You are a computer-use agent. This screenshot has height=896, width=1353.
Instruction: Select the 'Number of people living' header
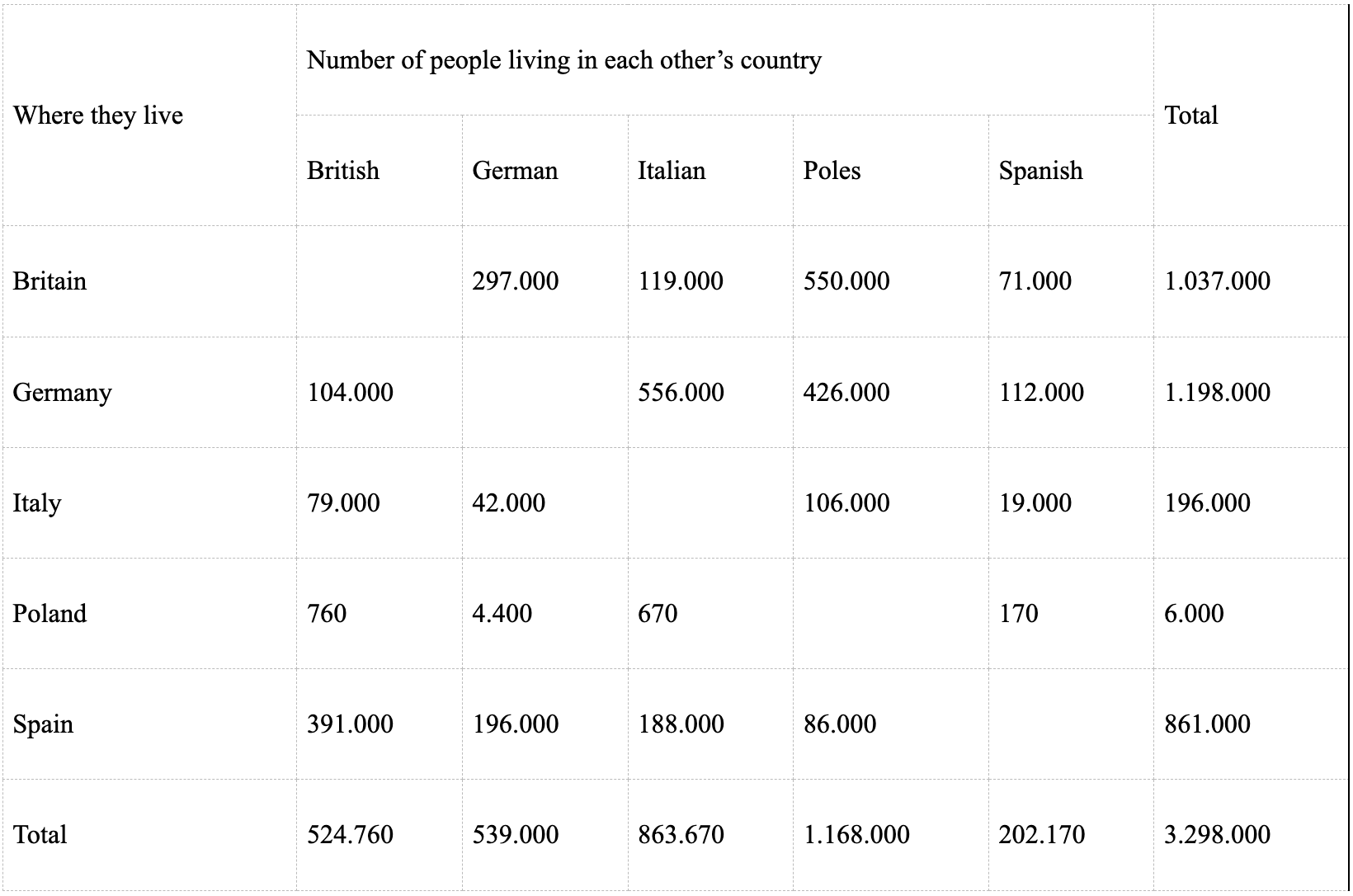click(x=725, y=60)
